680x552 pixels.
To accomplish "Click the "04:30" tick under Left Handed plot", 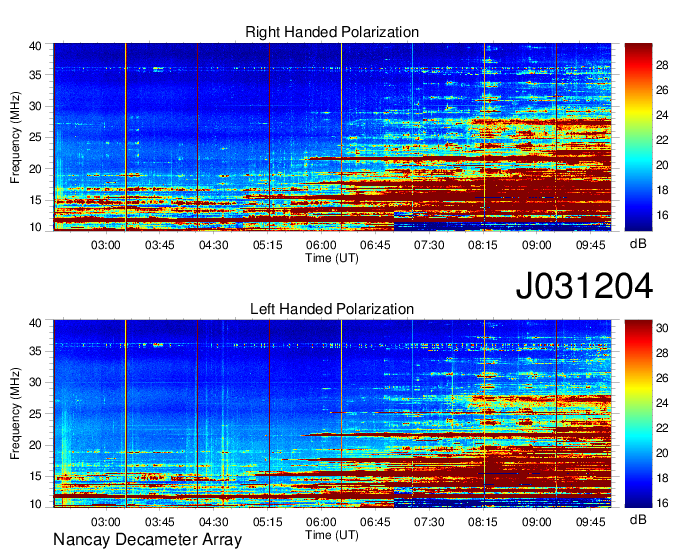I will click(213, 522).
